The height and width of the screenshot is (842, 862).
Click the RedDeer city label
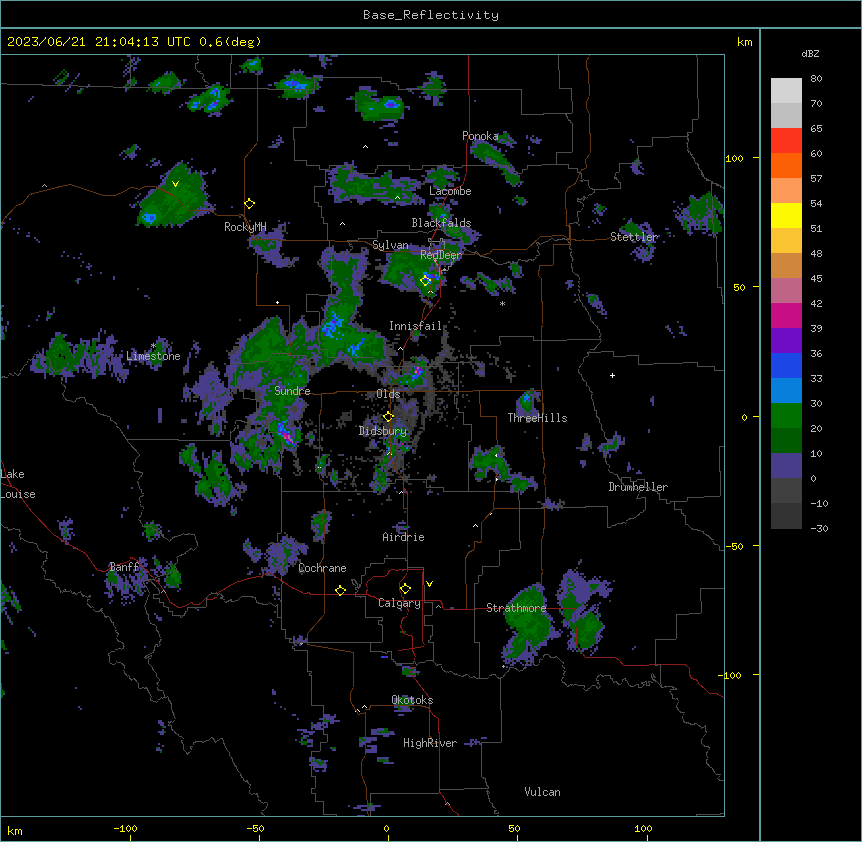point(441,255)
